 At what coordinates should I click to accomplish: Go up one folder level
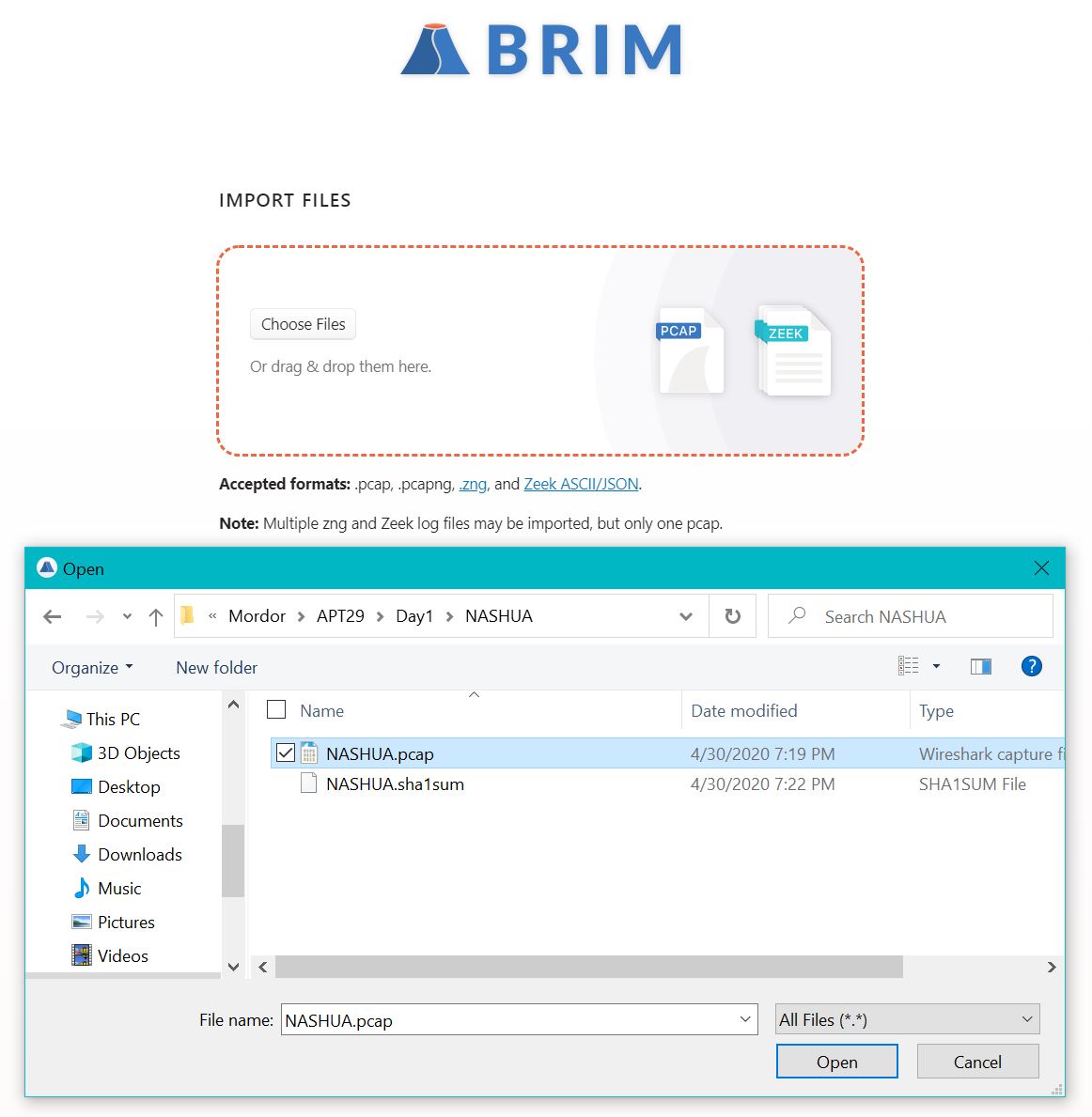coord(156,616)
